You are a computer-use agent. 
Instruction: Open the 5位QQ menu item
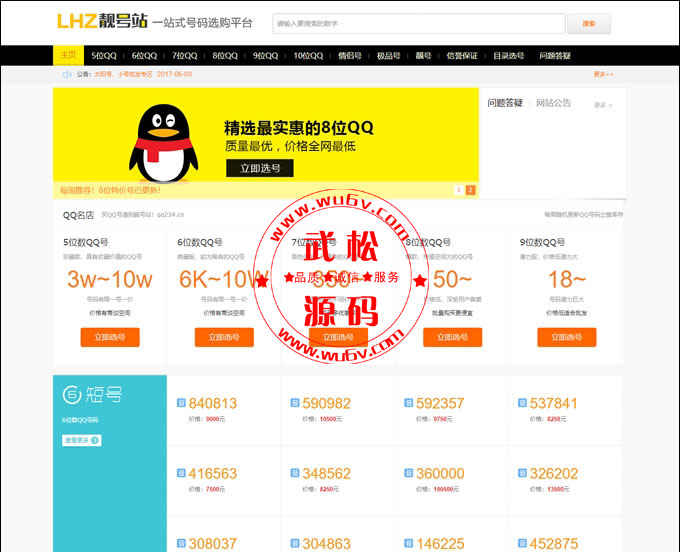click(x=104, y=56)
